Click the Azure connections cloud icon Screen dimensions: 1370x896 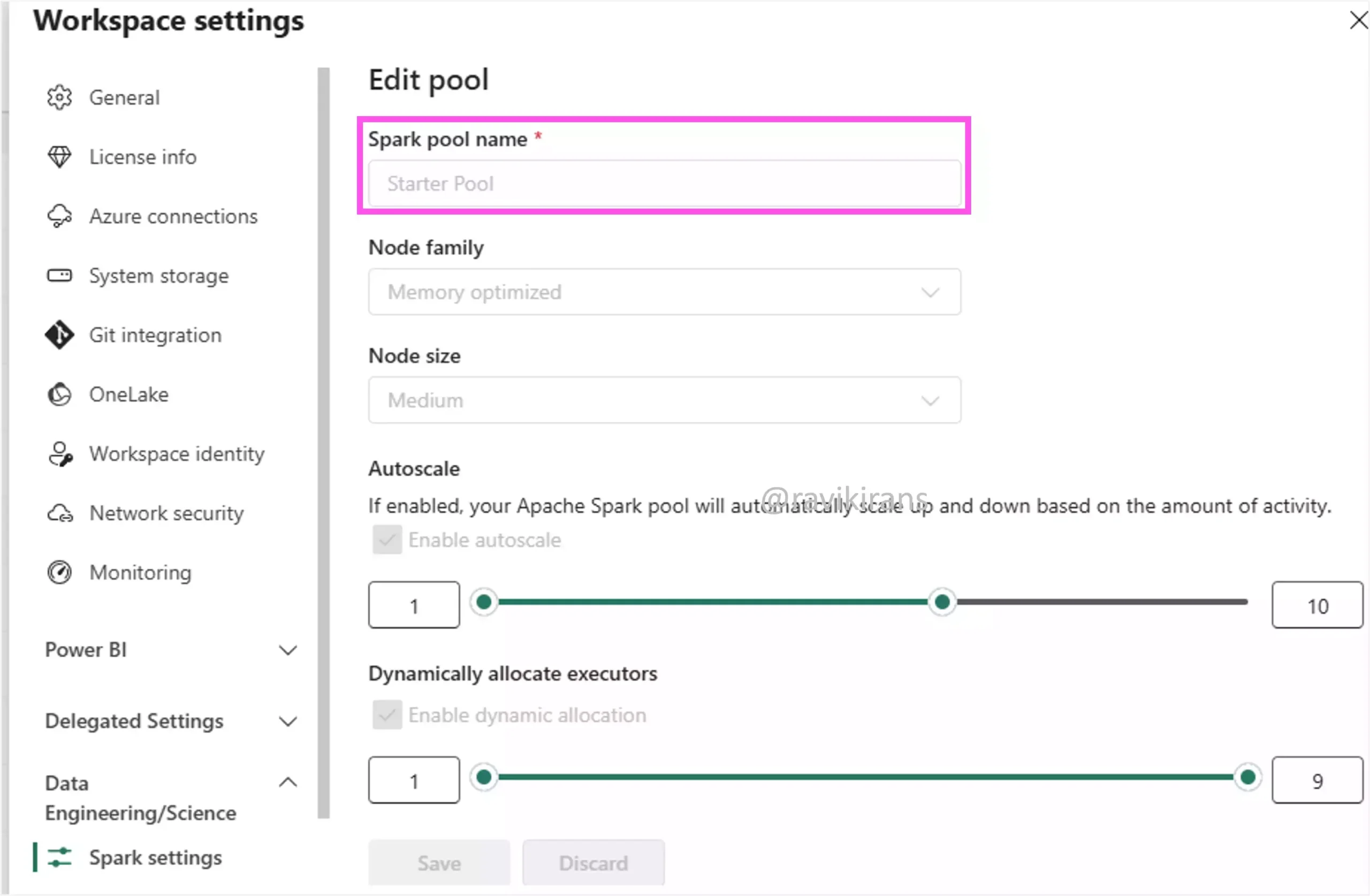[59, 216]
